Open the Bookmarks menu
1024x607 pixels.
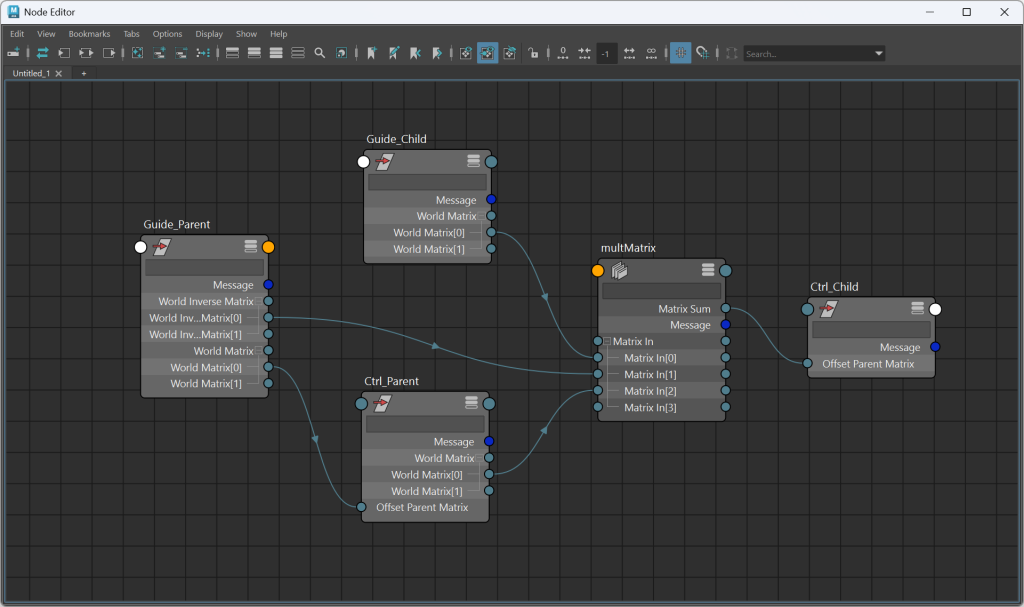(89, 34)
